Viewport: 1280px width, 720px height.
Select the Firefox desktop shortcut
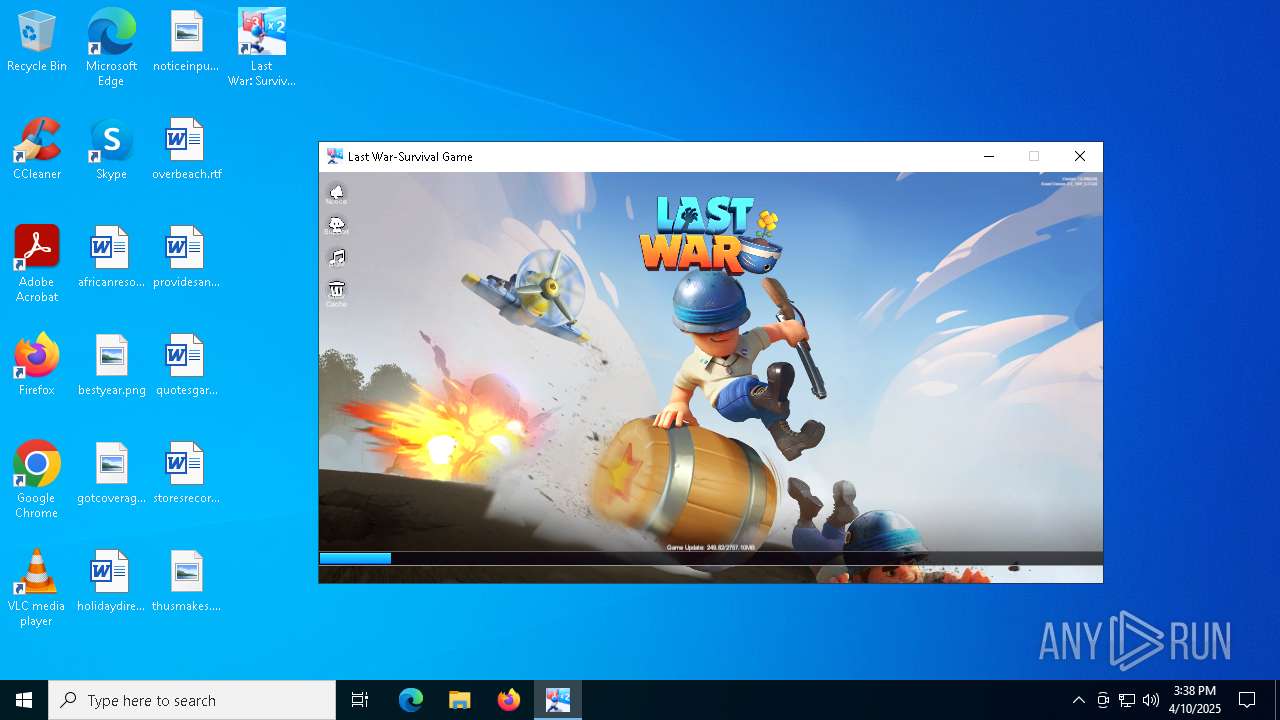pyautogui.click(x=37, y=365)
